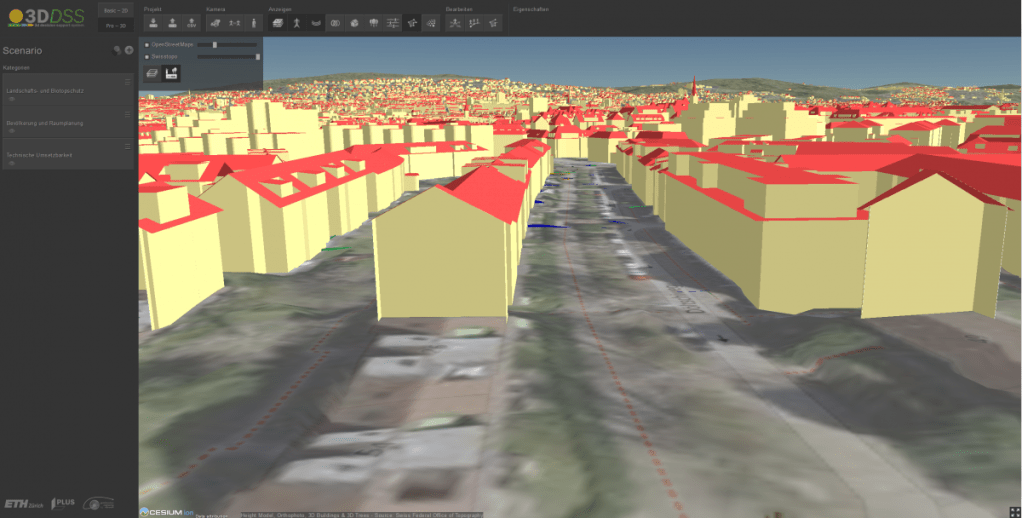
Task: Click the sliders settings icon under Anzeigen
Action: (x=392, y=23)
